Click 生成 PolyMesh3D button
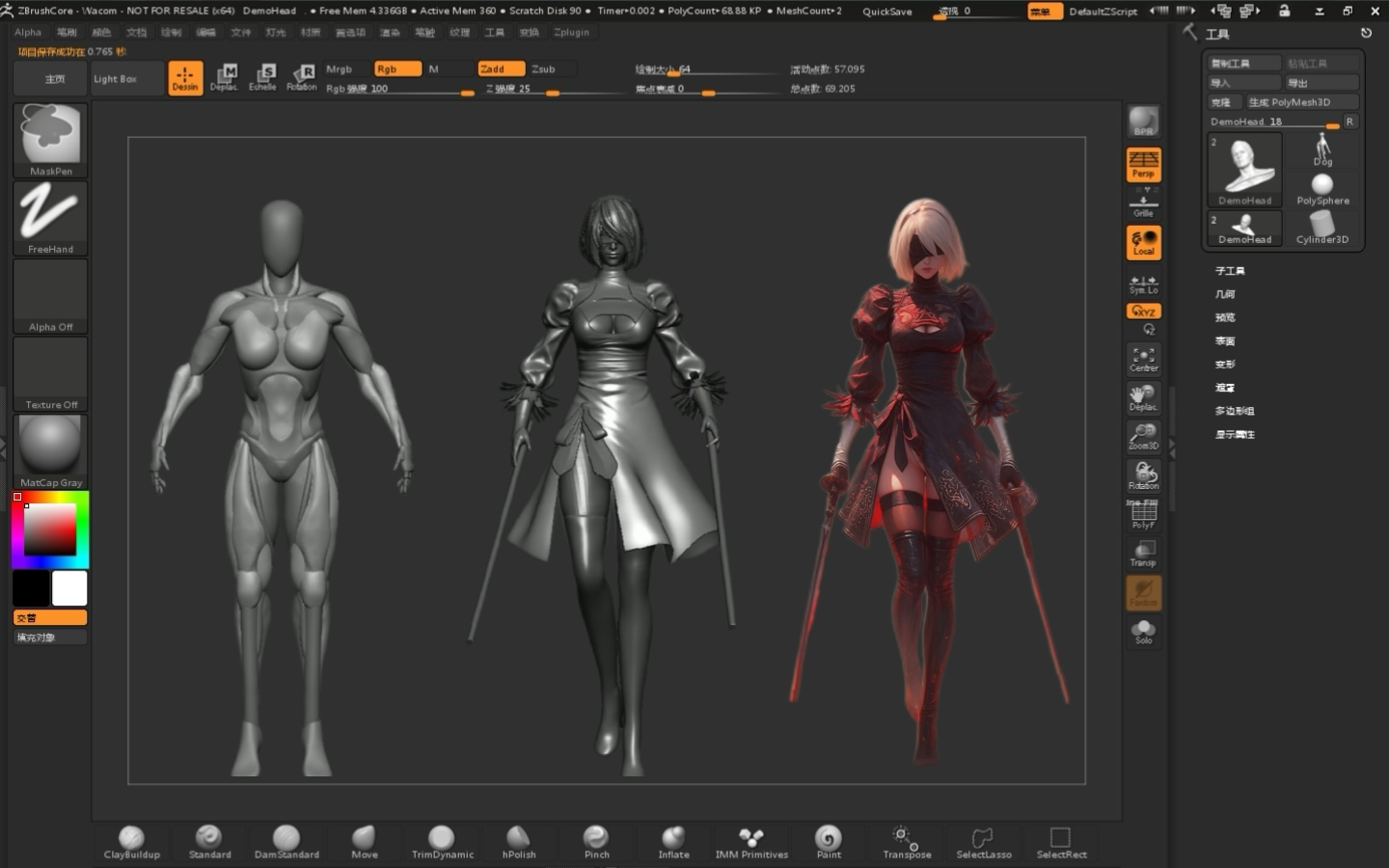 point(1301,102)
